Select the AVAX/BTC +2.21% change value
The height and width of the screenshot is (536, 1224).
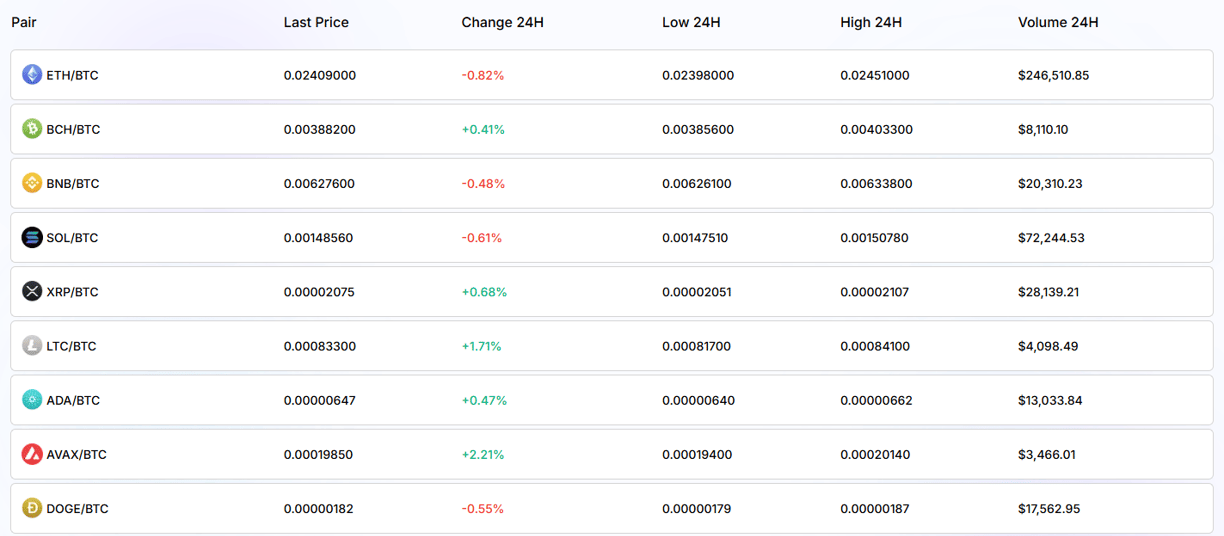click(x=483, y=454)
